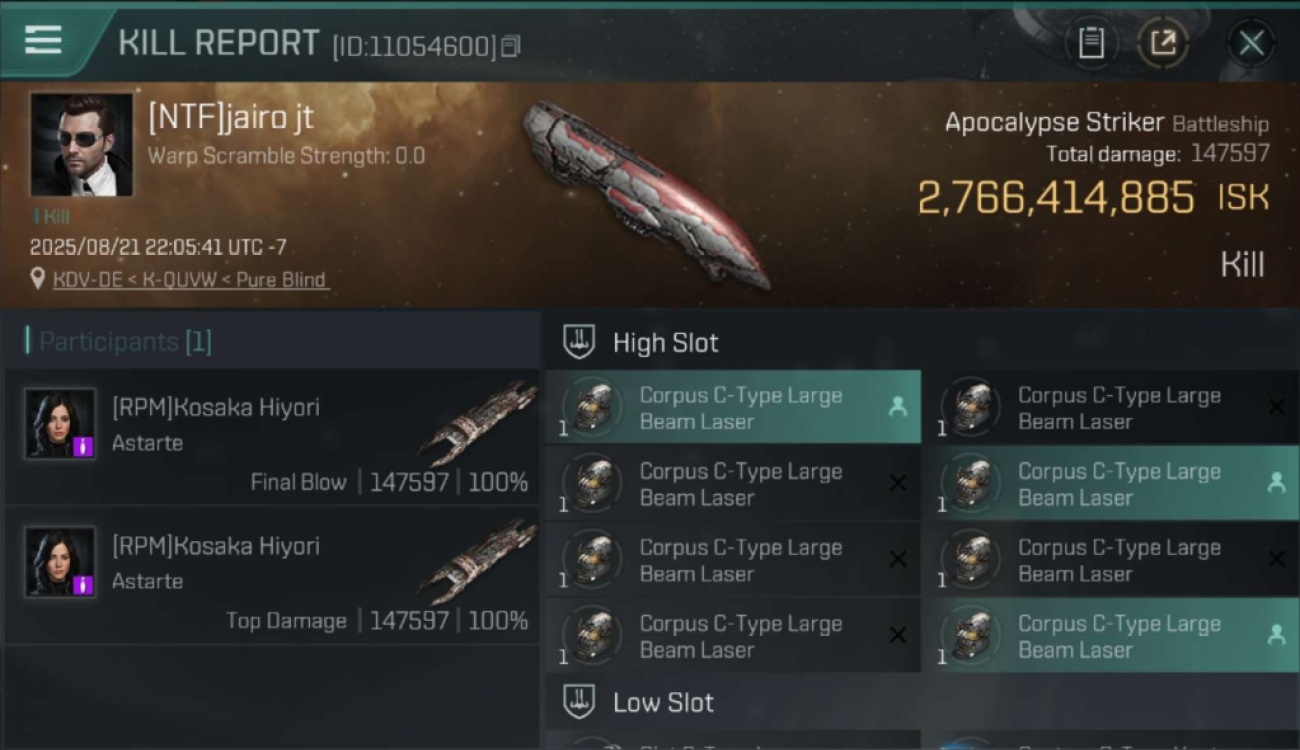Click the location pin icon
The height and width of the screenshot is (750, 1300).
(x=38, y=279)
